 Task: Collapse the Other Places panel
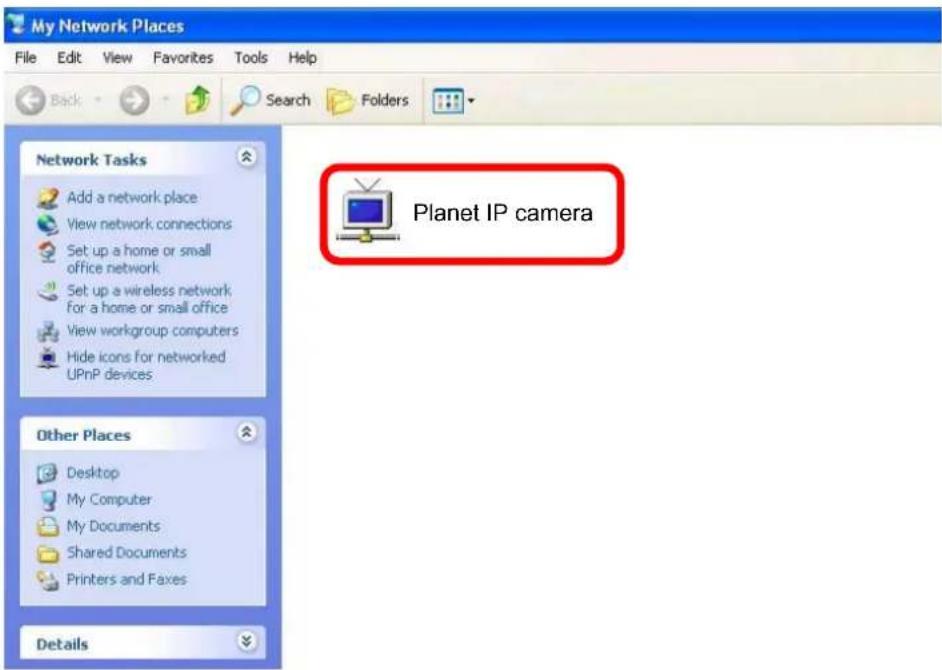coord(246,433)
